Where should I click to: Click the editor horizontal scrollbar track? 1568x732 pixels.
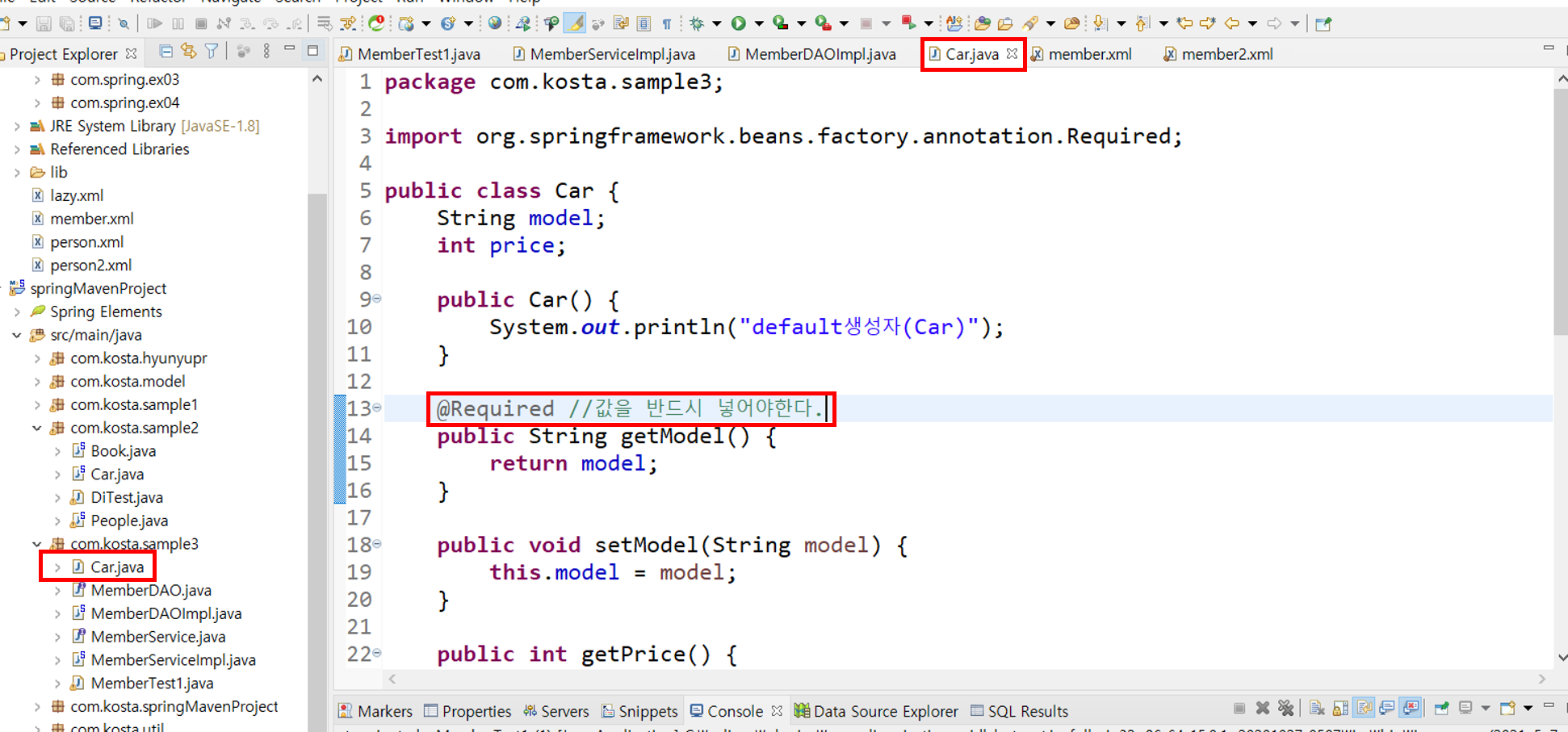point(967,679)
